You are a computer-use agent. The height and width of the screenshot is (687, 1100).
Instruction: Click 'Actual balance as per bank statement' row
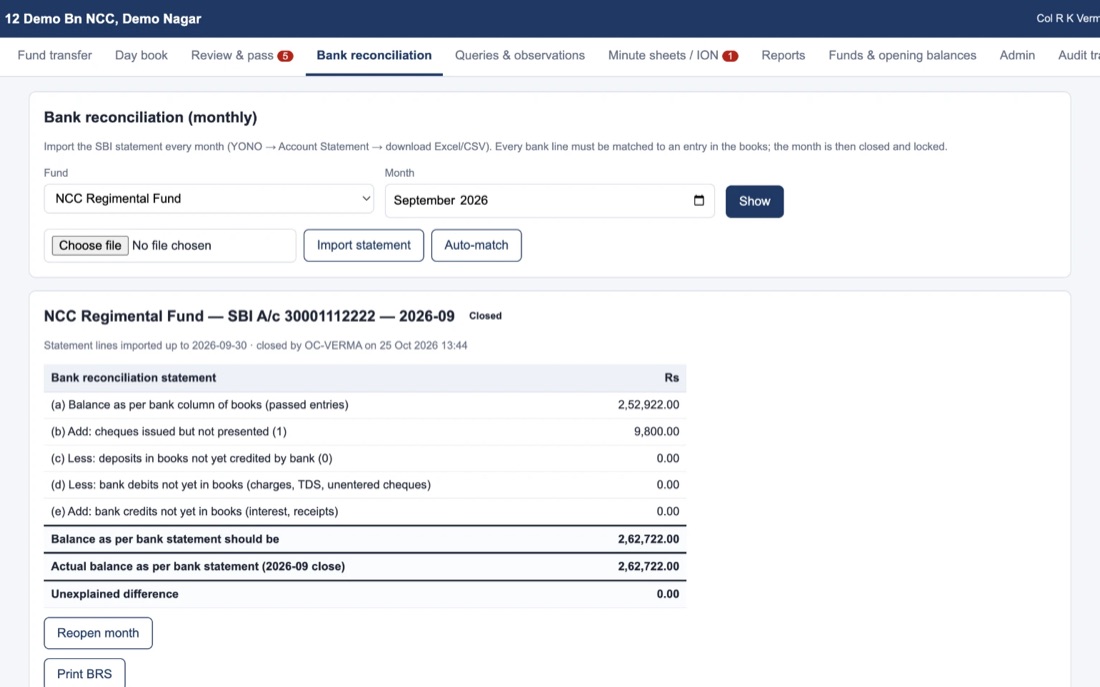[x=365, y=566]
